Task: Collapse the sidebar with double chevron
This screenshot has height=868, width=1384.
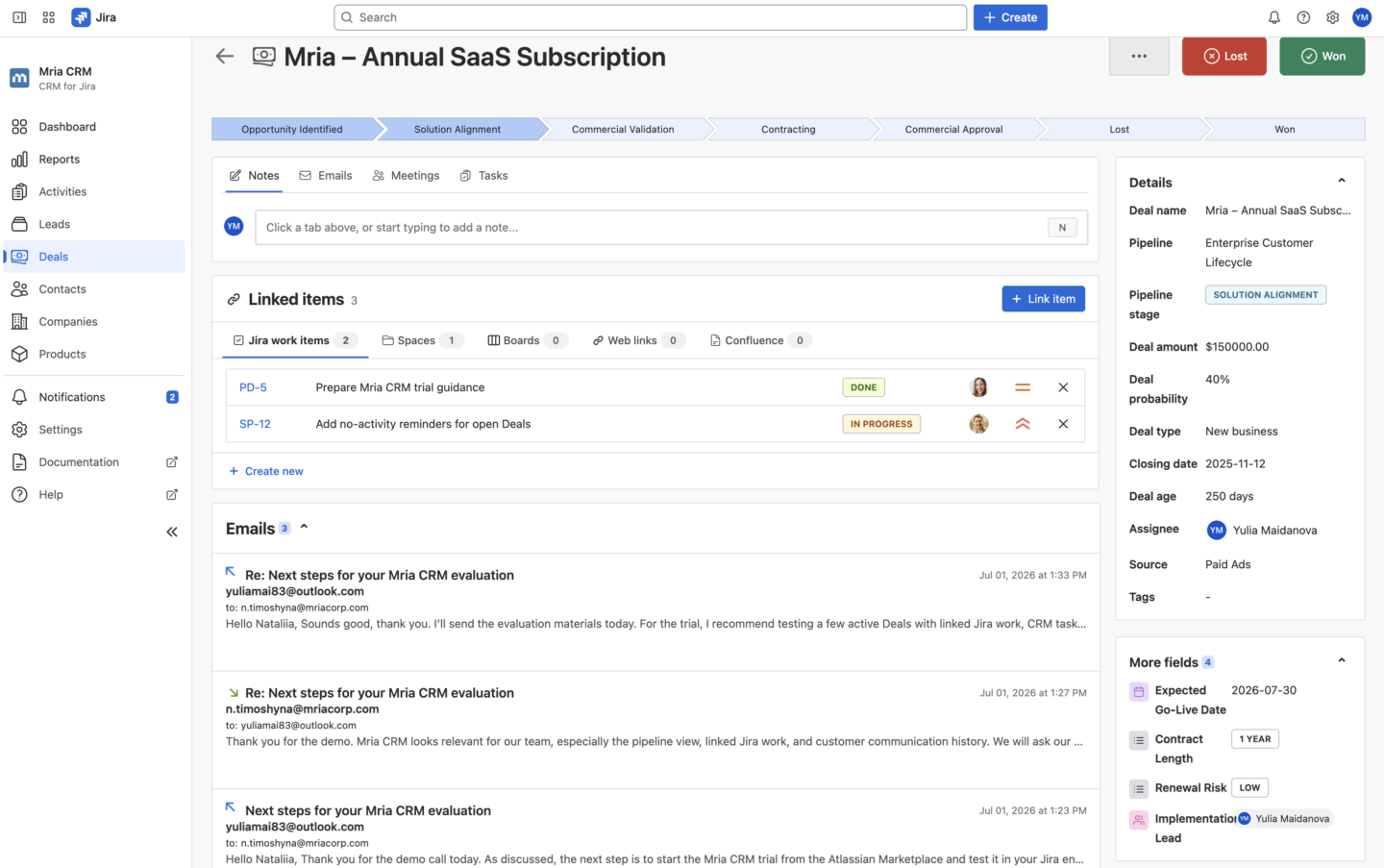Action: 172,532
